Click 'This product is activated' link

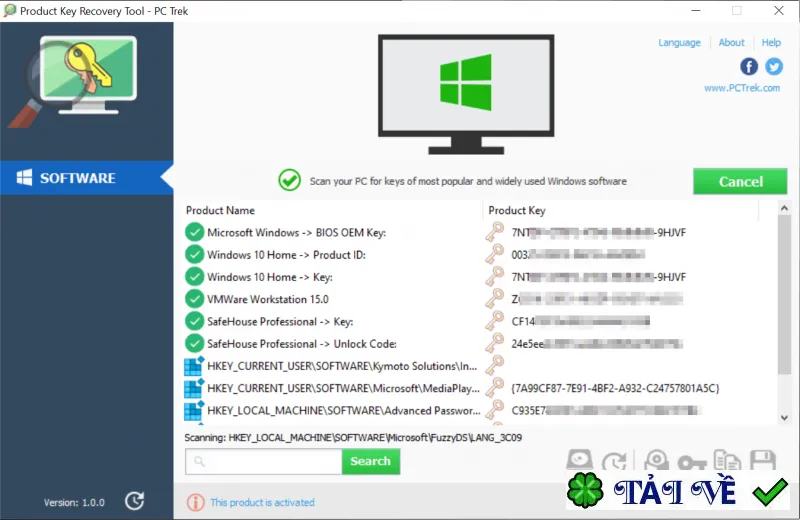262,503
